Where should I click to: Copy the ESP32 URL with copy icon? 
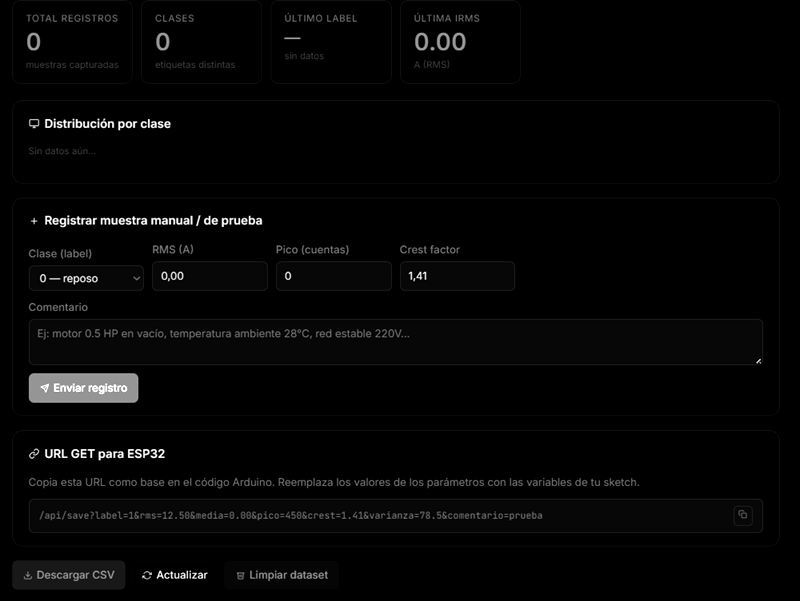click(743, 515)
